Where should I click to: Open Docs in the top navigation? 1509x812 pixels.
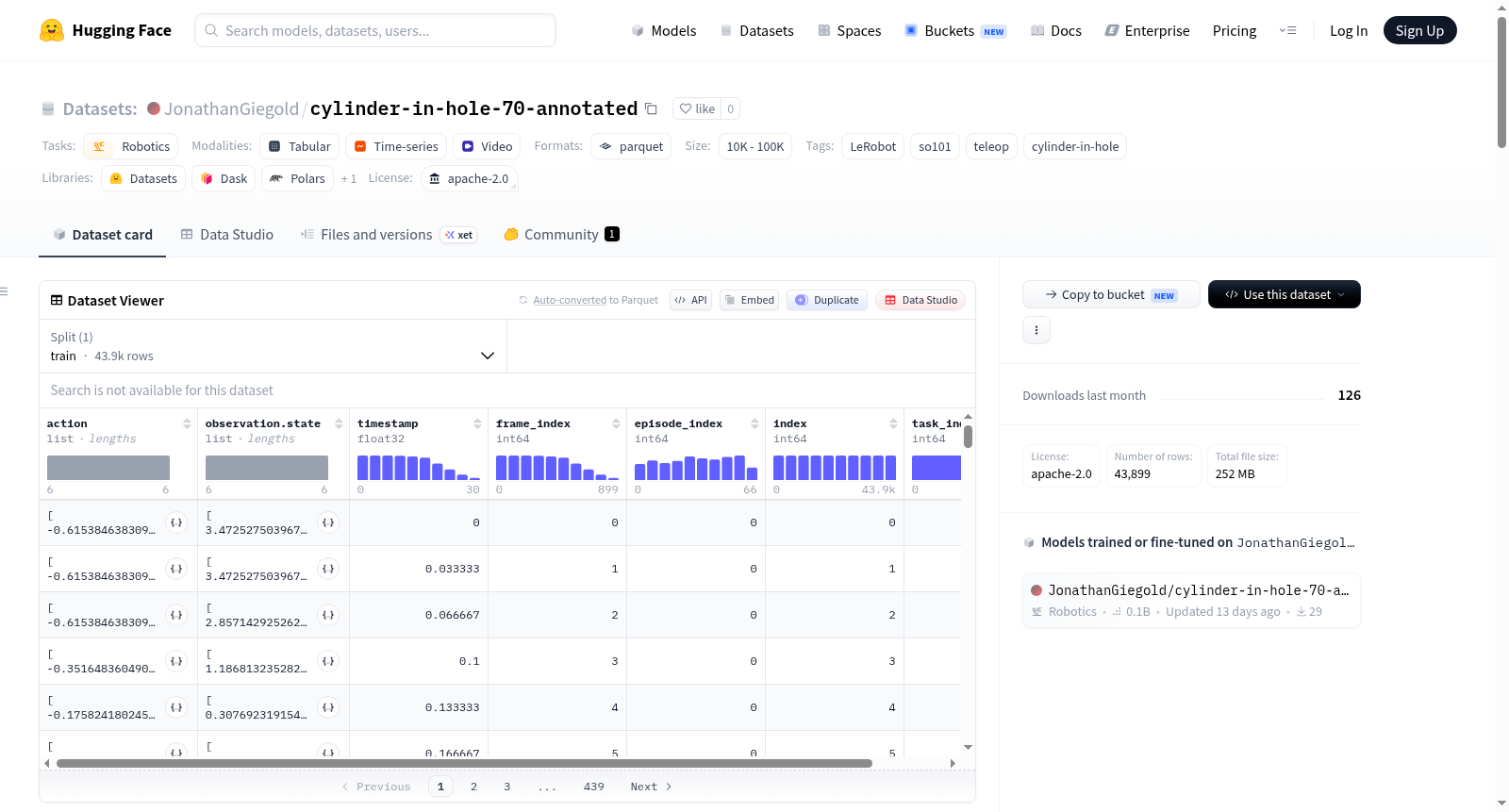pos(1056,30)
